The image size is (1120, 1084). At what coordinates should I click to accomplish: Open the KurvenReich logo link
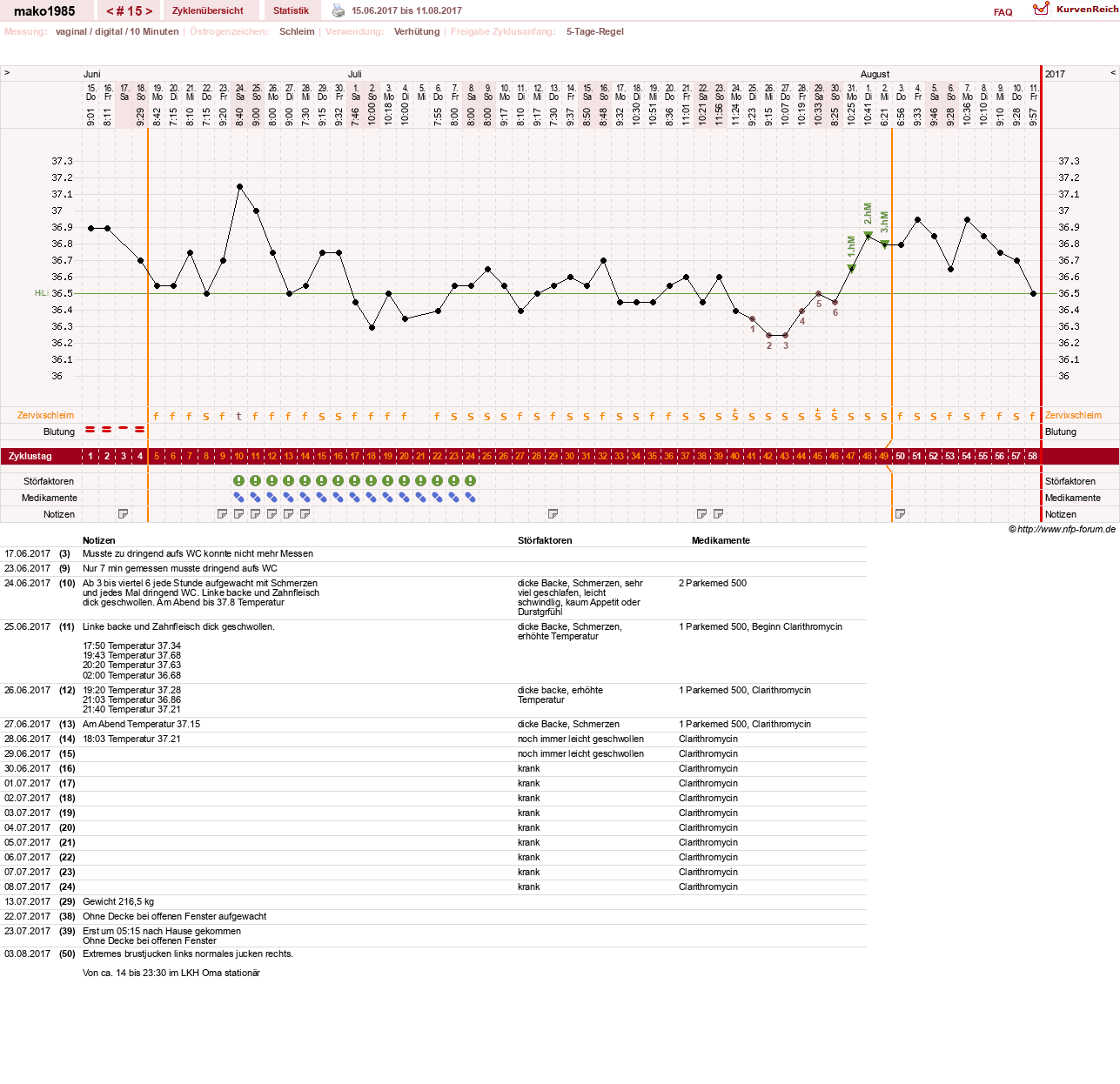coord(1076,10)
